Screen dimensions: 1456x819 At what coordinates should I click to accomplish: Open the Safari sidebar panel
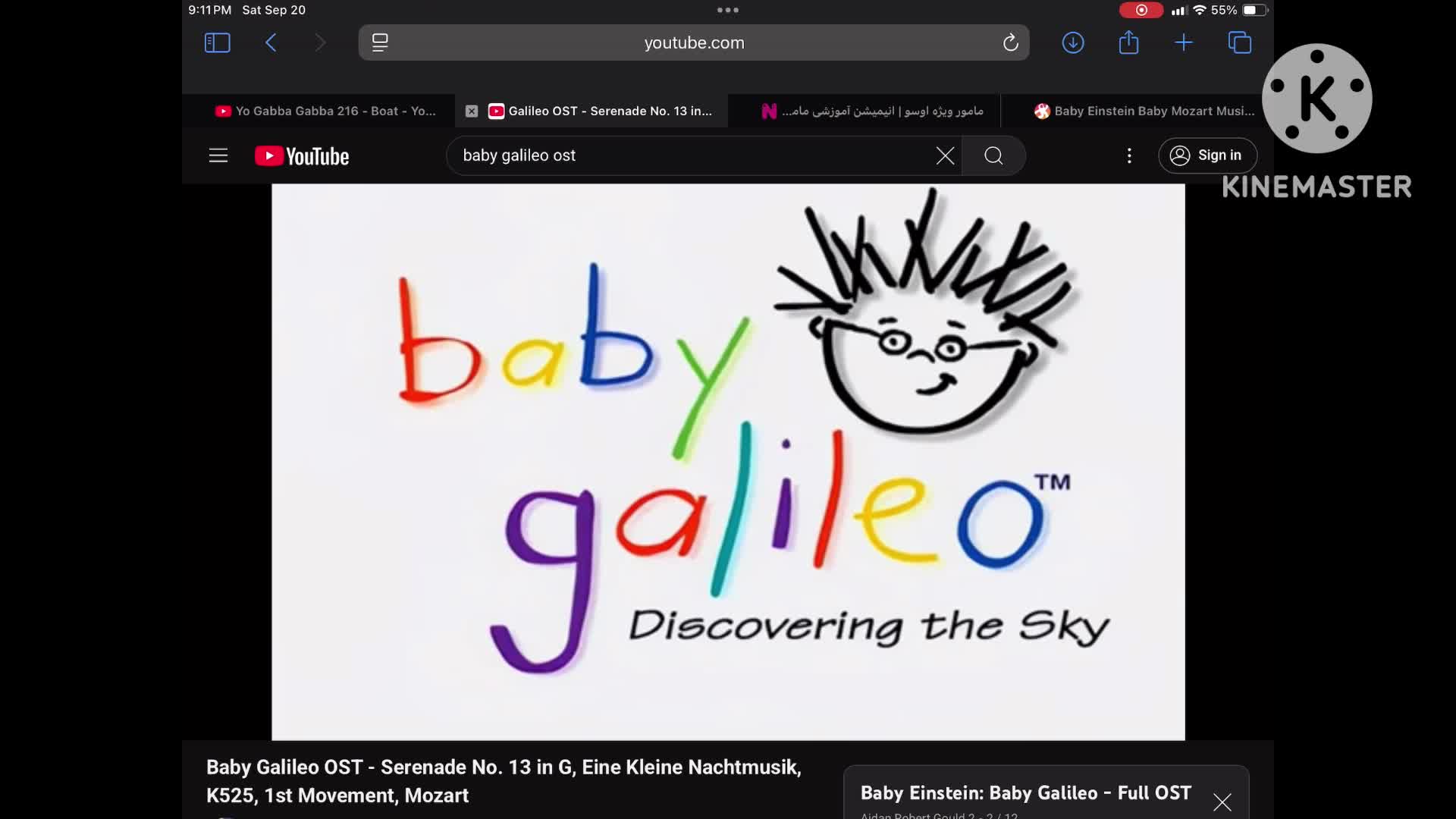pos(217,42)
